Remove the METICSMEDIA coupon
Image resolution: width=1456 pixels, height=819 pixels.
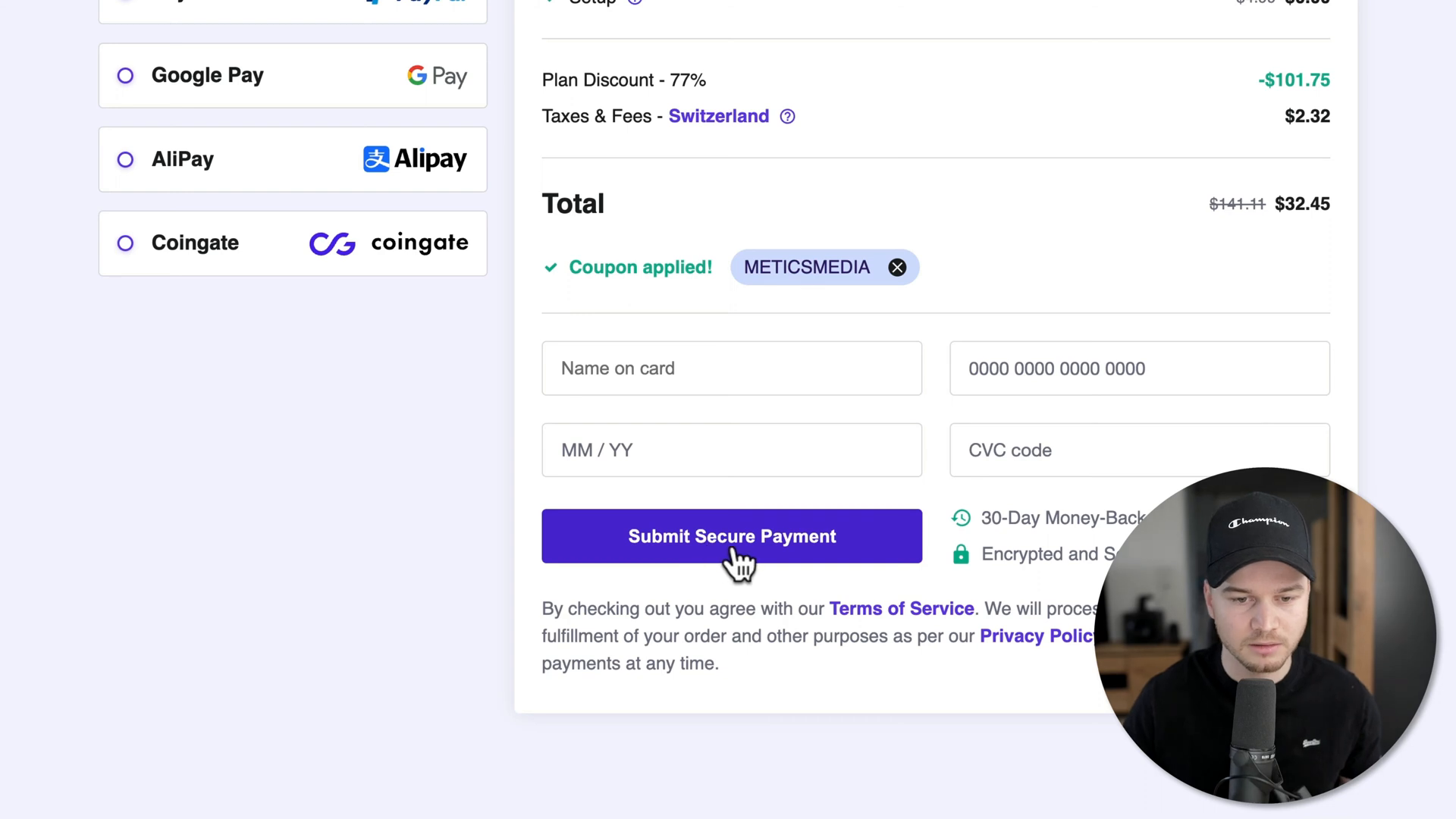(896, 267)
